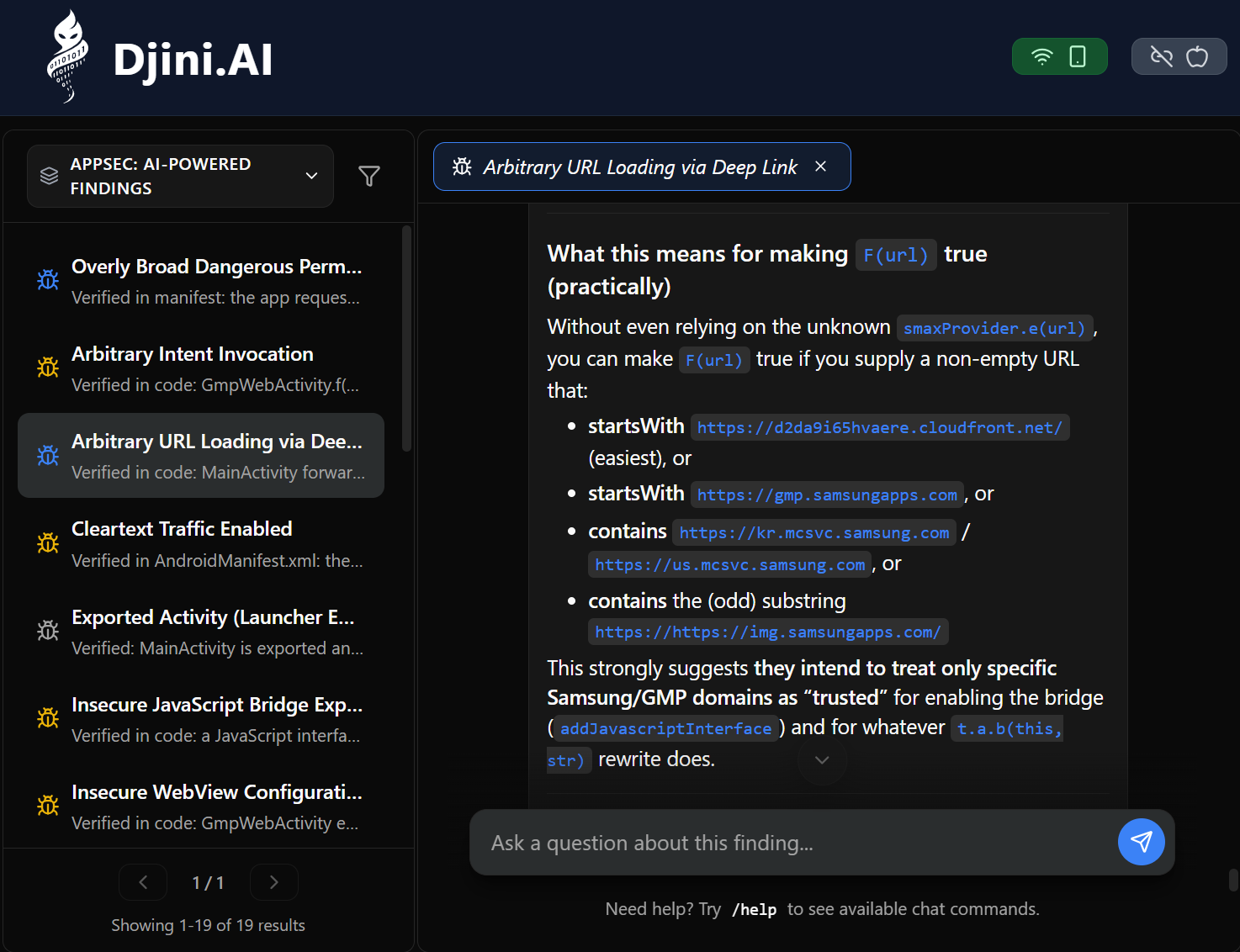The height and width of the screenshot is (952, 1240).
Task: Click bug icon beside Exported Activity finding
Action: click(x=48, y=631)
